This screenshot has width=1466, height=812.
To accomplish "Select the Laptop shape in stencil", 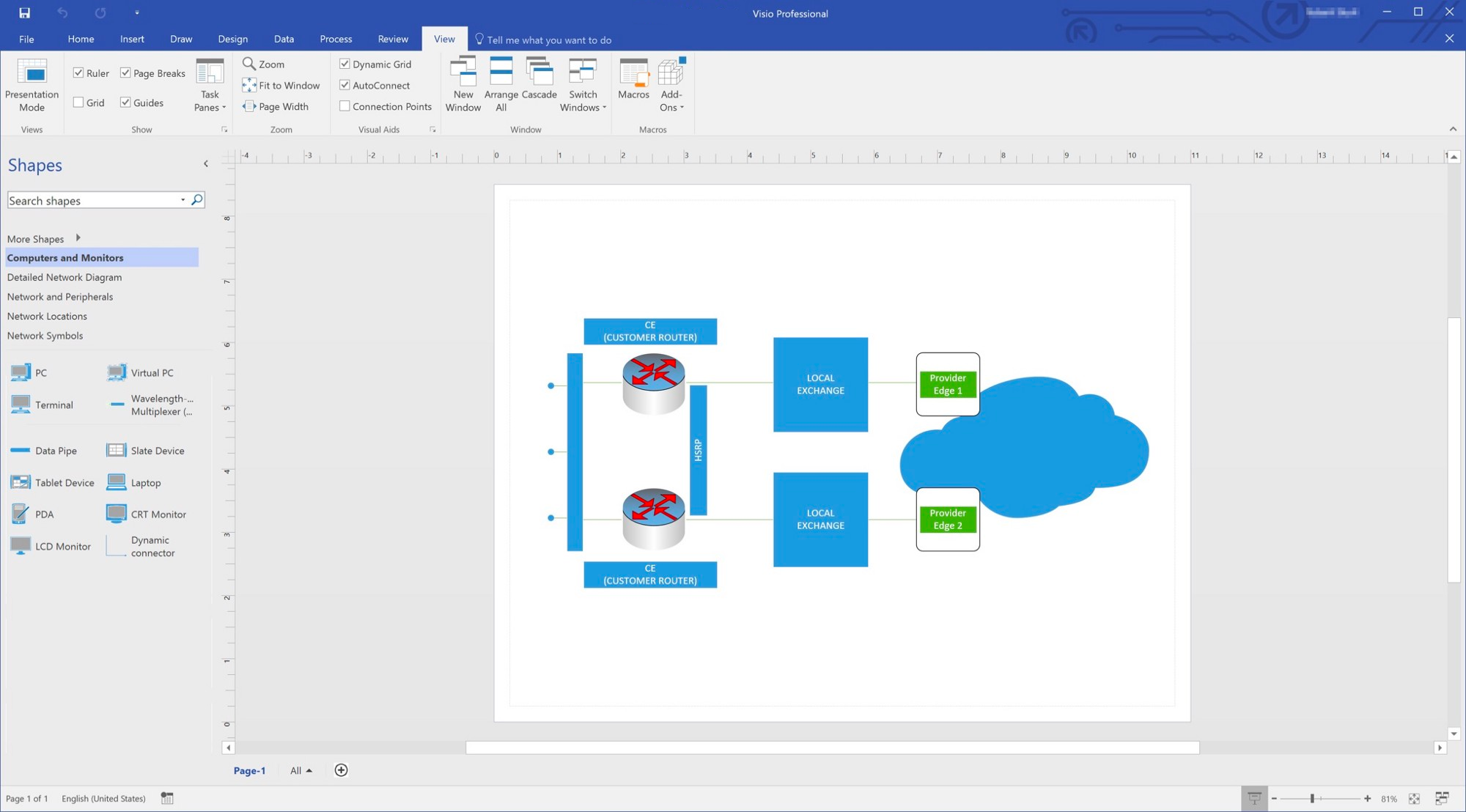I will pyautogui.click(x=117, y=482).
